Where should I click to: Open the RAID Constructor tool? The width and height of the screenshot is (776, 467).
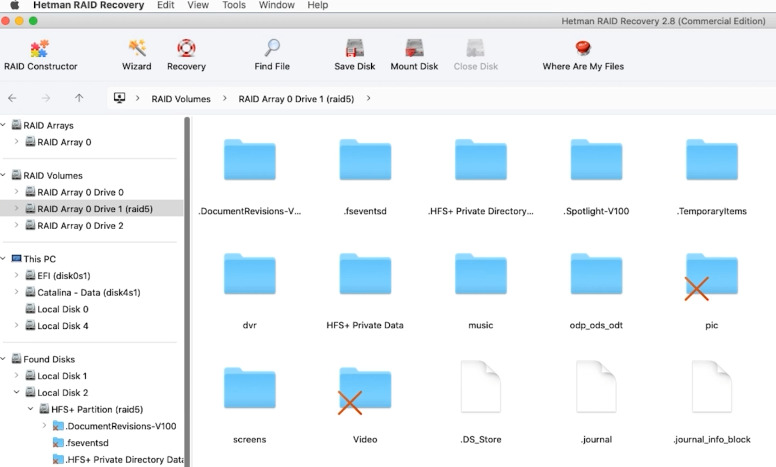(40, 54)
